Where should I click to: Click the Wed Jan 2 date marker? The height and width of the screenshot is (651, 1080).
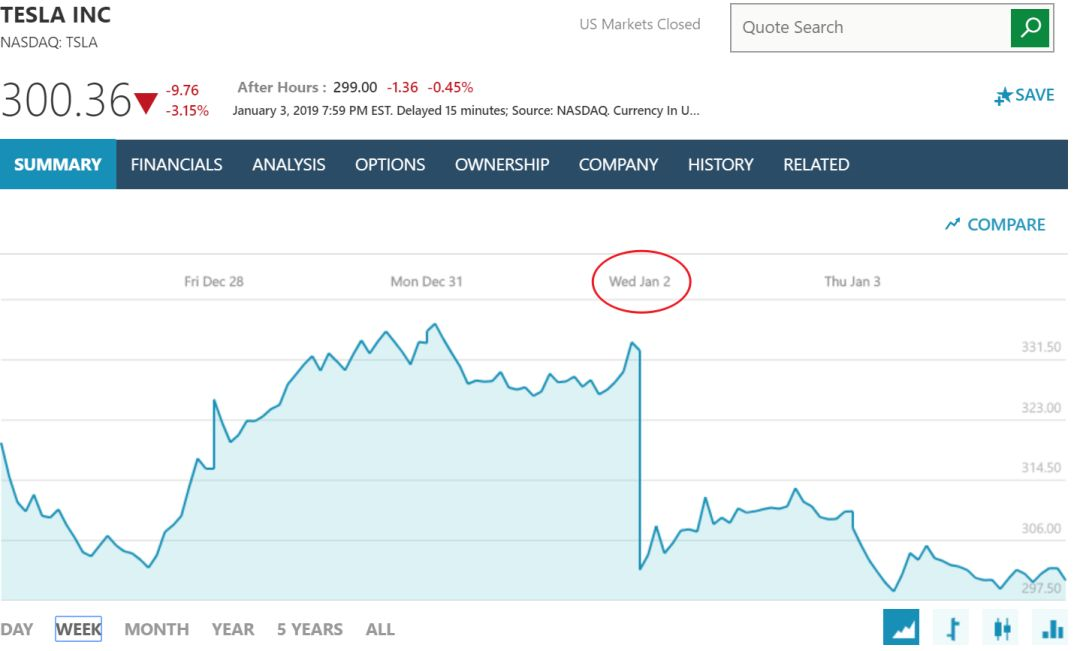point(640,282)
